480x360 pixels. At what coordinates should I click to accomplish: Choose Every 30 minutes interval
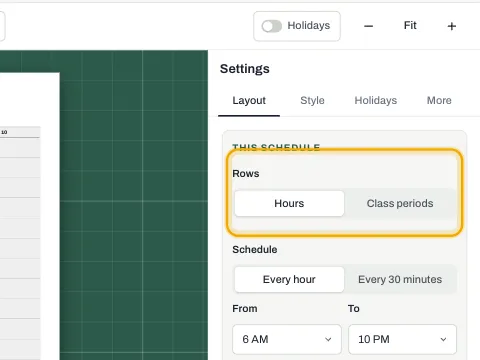[x=400, y=279]
